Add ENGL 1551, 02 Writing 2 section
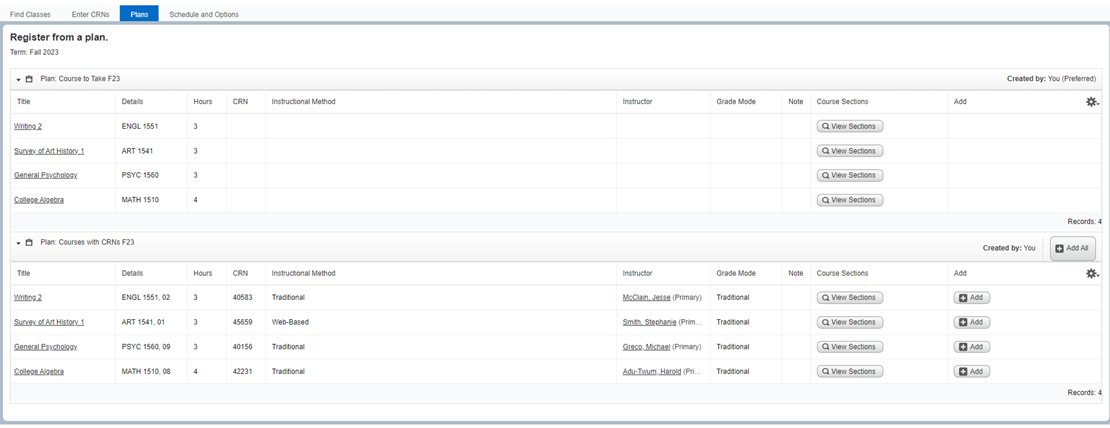The width and height of the screenshot is (1110, 428). pyautogui.click(x=972, y=298)
